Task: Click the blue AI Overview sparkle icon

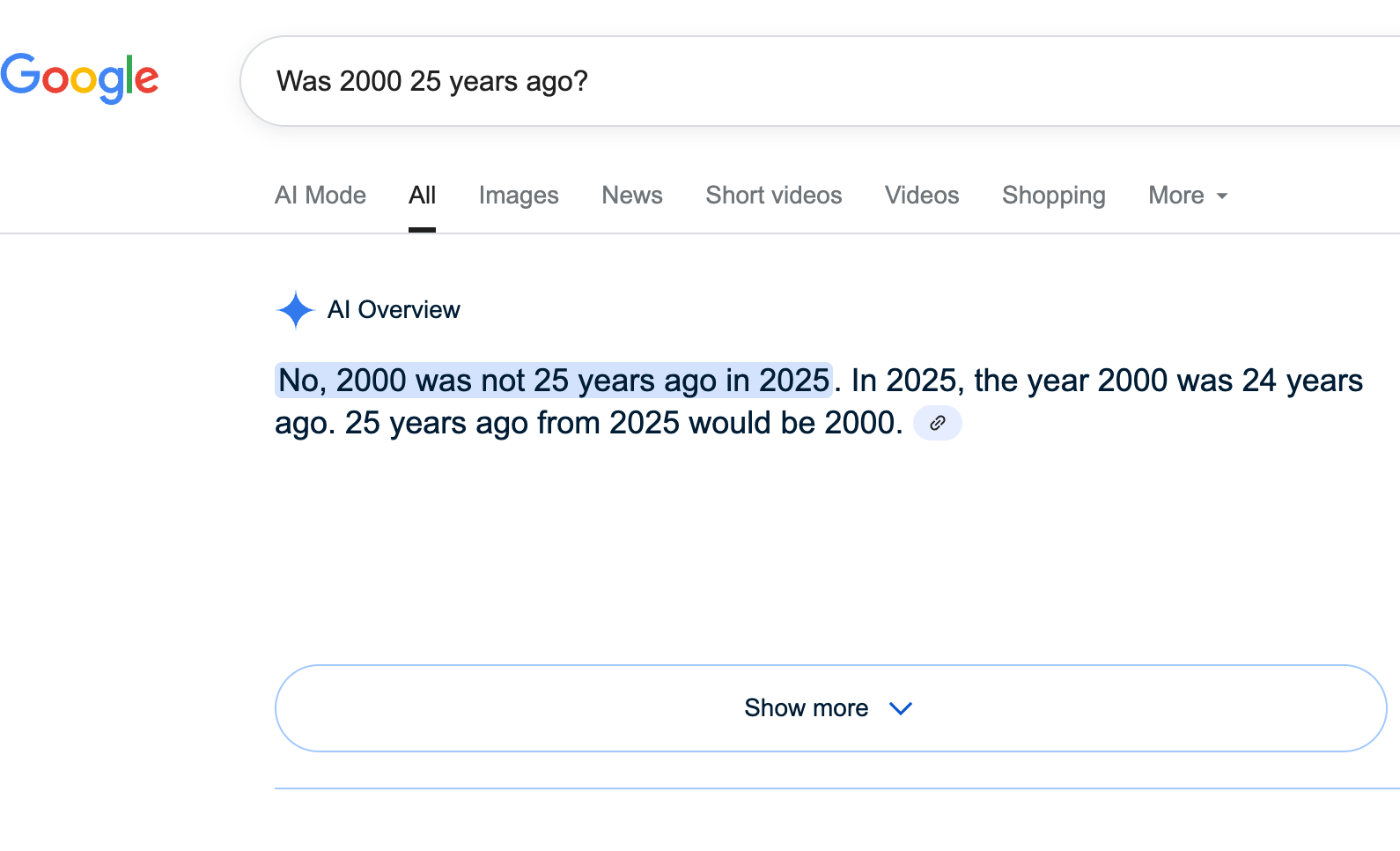Action: tap(295, 310)
